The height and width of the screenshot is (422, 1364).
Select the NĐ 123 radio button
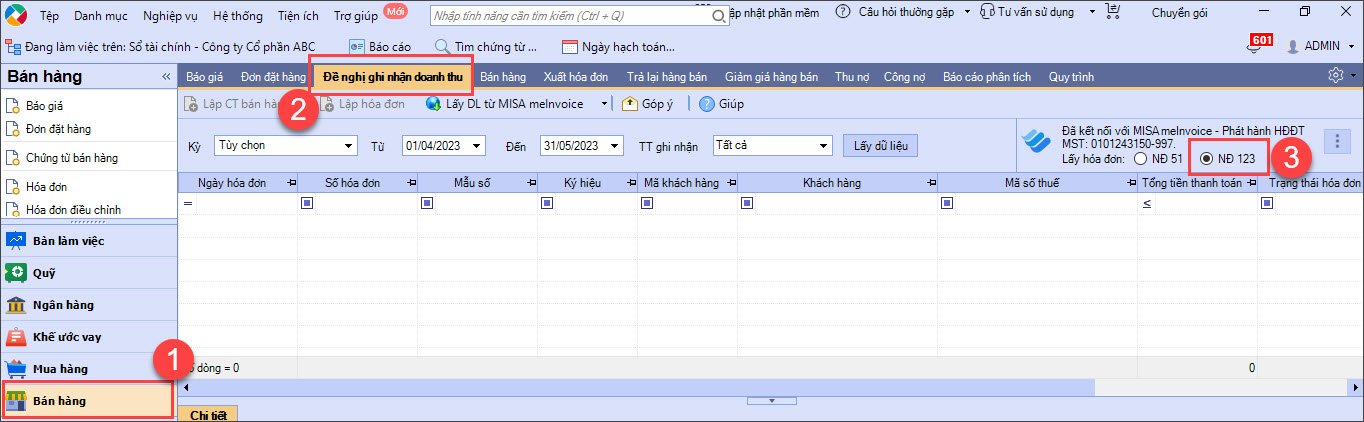(x=1207, y=159)
